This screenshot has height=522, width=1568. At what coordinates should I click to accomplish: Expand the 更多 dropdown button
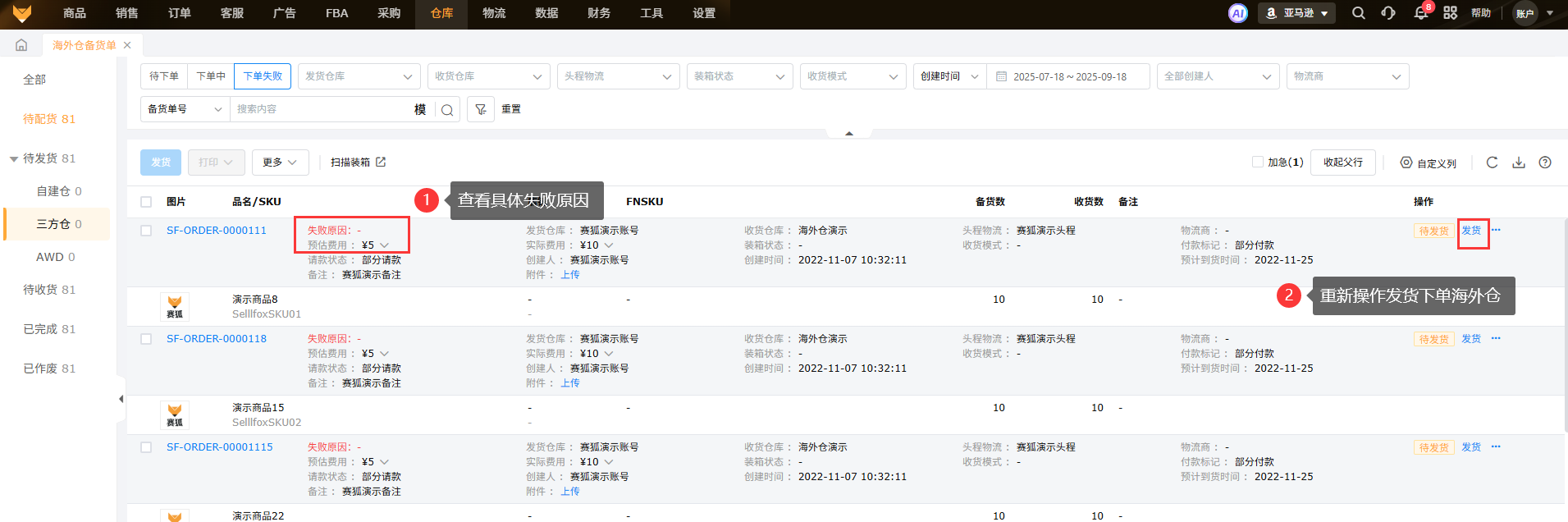[x=280, y=163]
